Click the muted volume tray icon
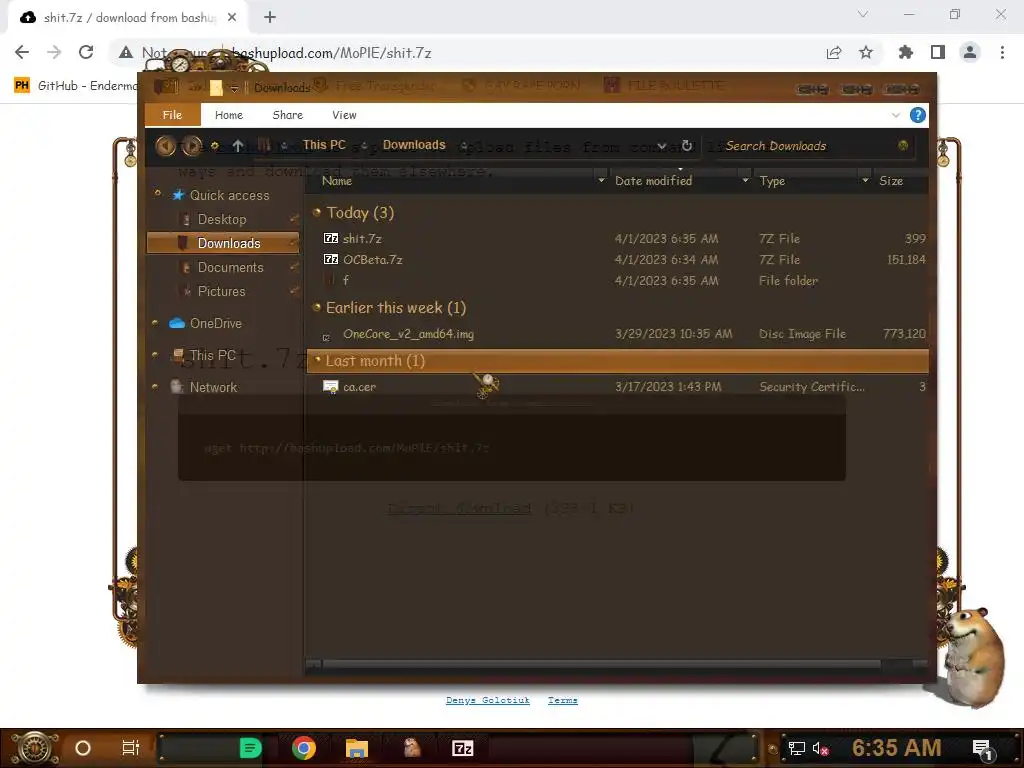This screenshot has height=768, width=1024. coord(820,748)
